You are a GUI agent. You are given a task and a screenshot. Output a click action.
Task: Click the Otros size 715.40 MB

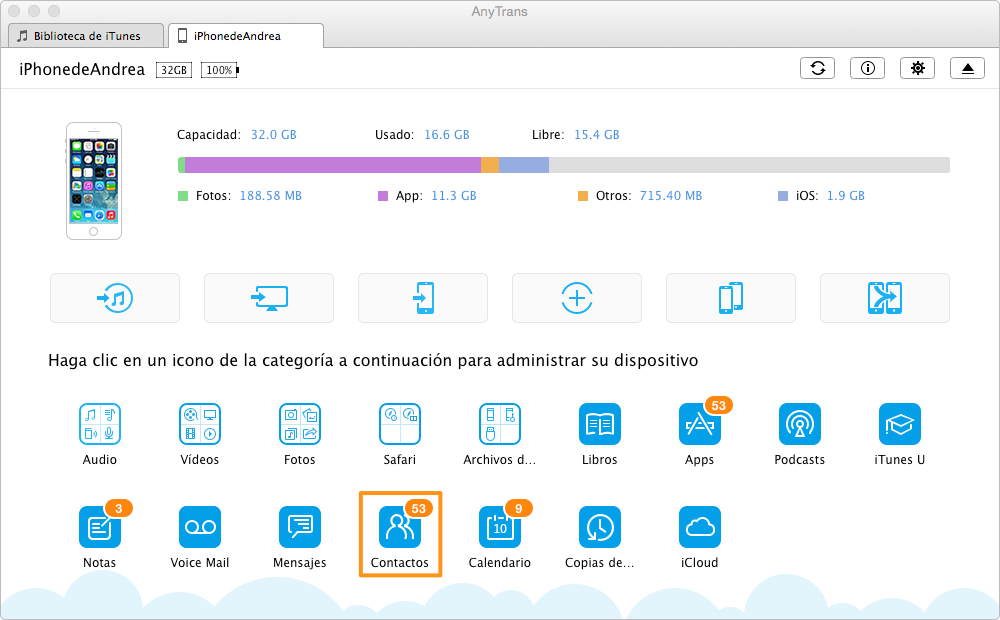tap(671, 196)
